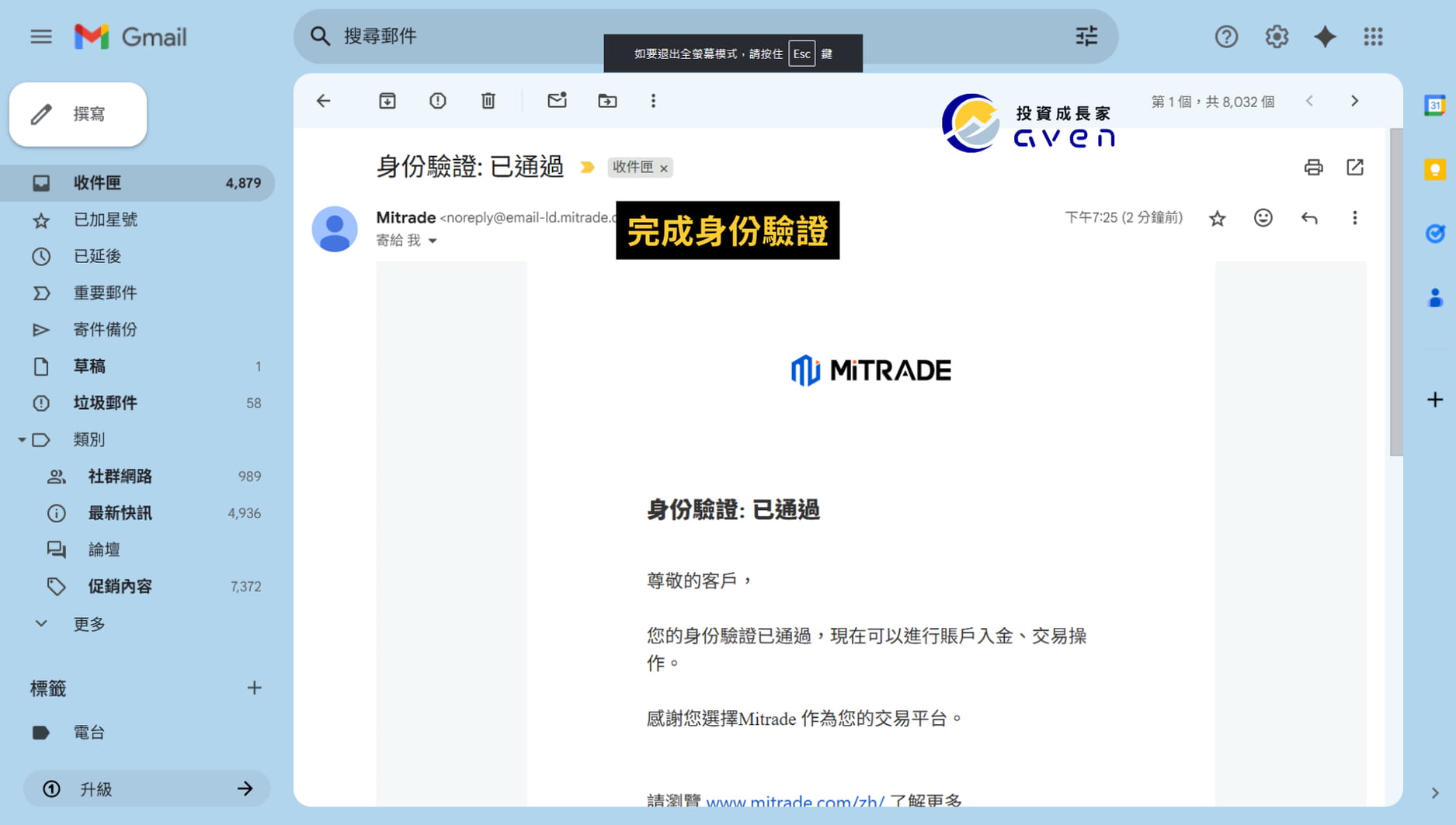Open Google Keep side panel
1456x825 pixels.
tap(1434, 169)
